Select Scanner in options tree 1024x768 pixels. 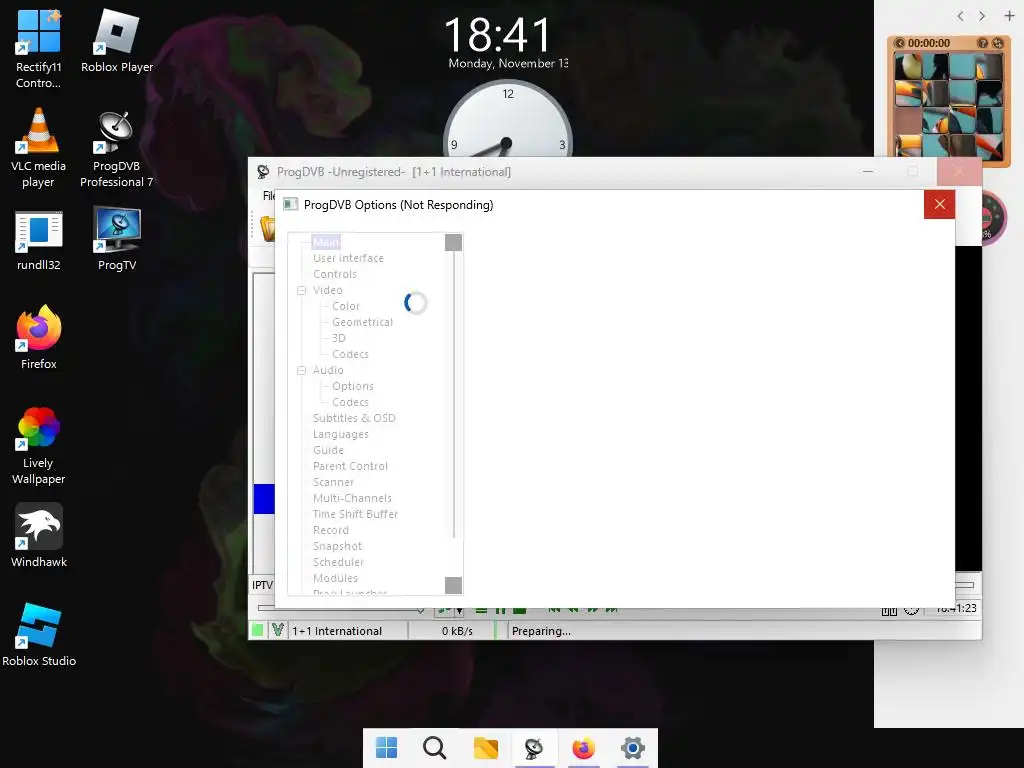click(x=333, y=482)
